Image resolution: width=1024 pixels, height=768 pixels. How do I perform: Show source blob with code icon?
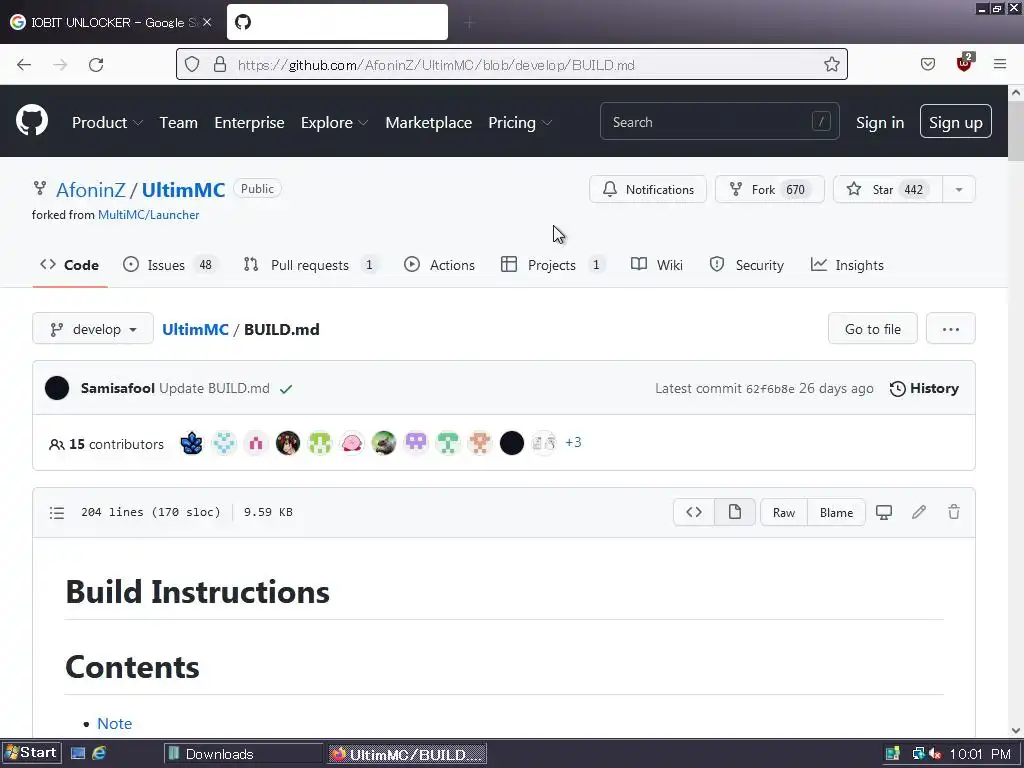click(x=694, y=513)
